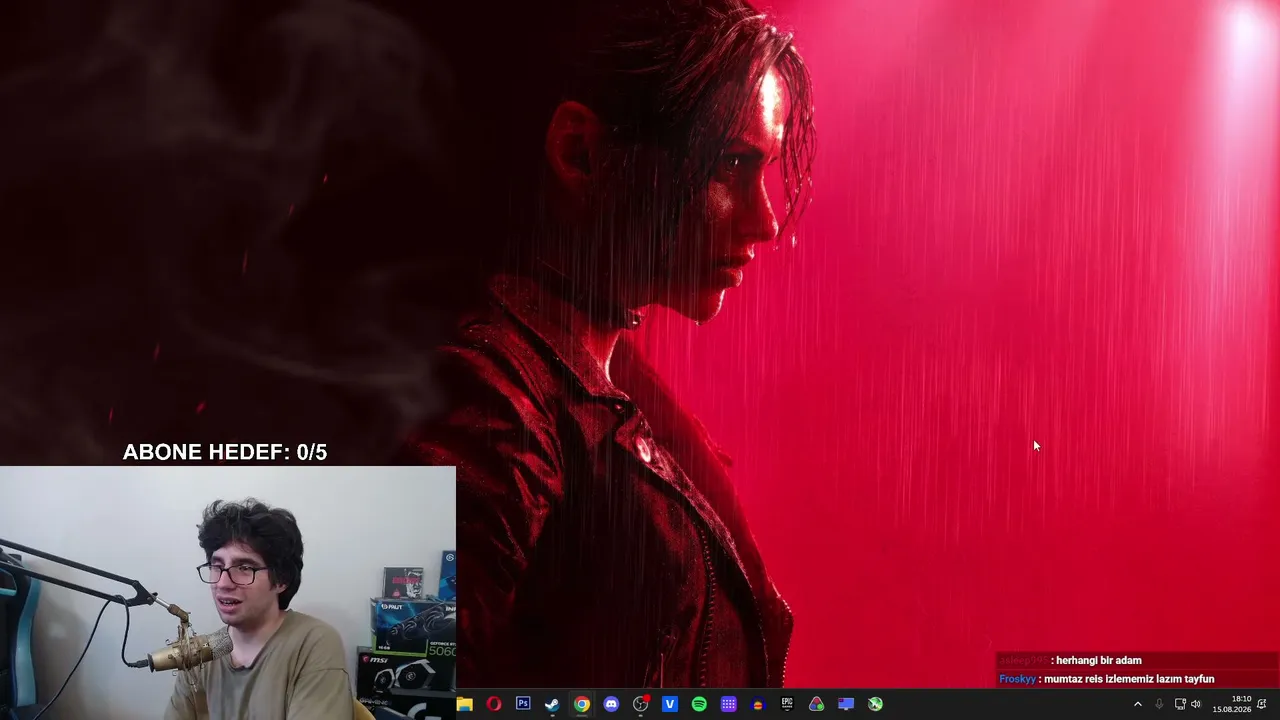Viewport: 1280px width, 720px height.
Task: Click chat message 'mumtaz reis izlememiz lazım tayfun'
Action: click(1129, 679)
